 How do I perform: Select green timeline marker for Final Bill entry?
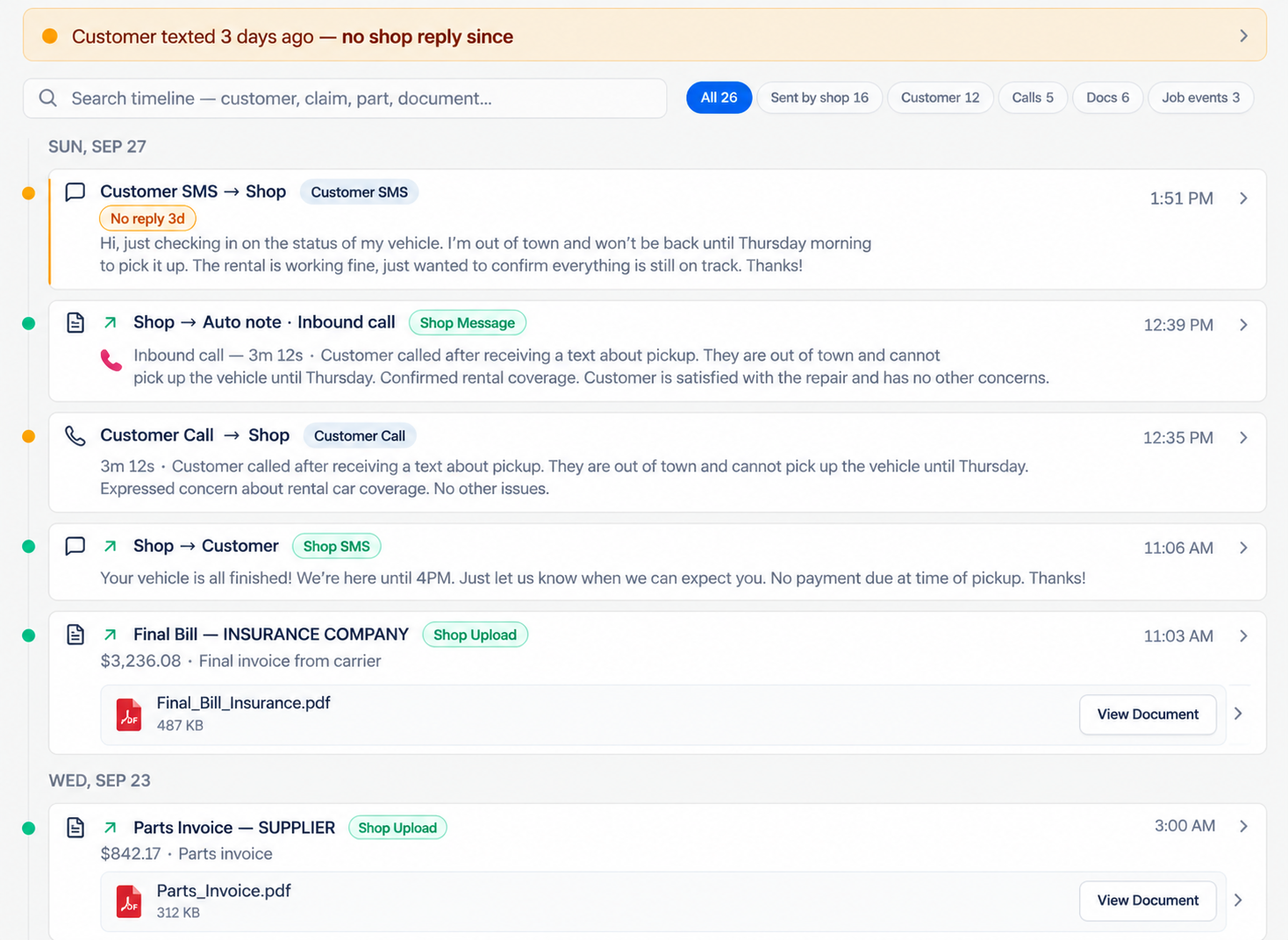(29, 635)
